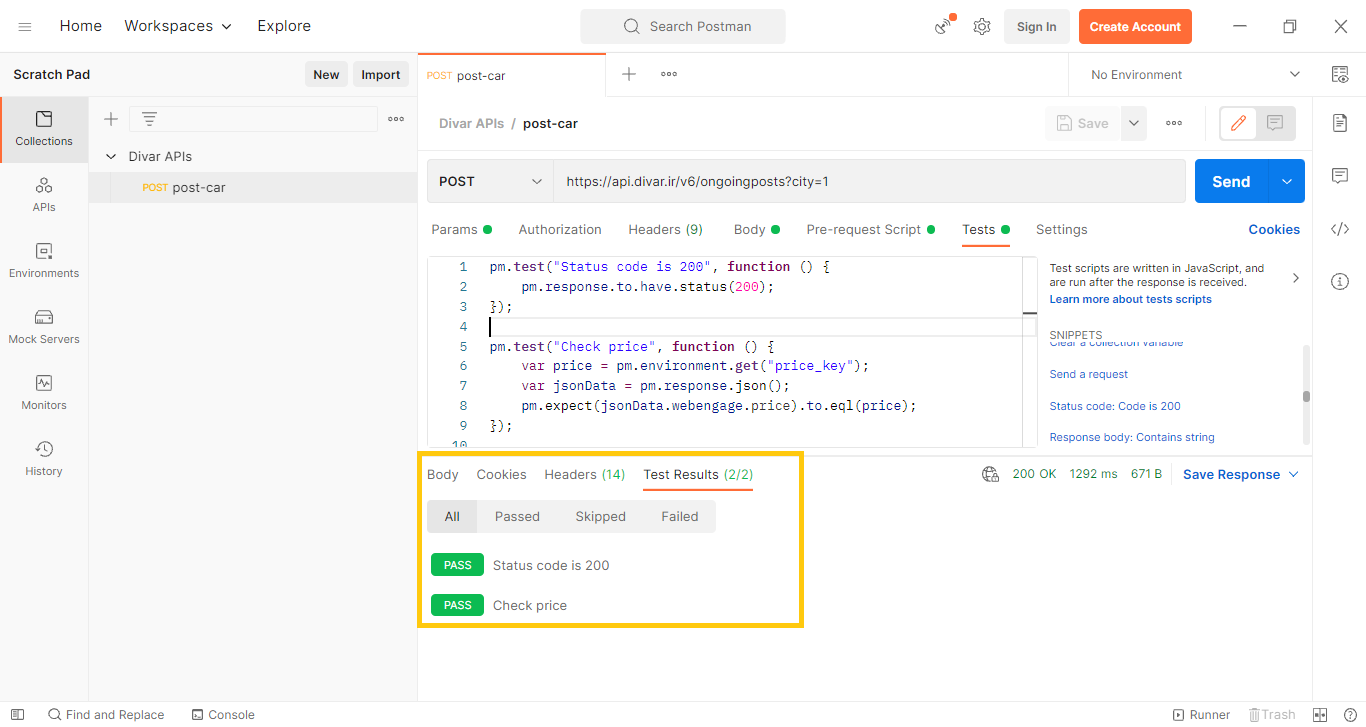
Task: Open Learn more about tests scripts link
Action: [x=1130, y=299]
